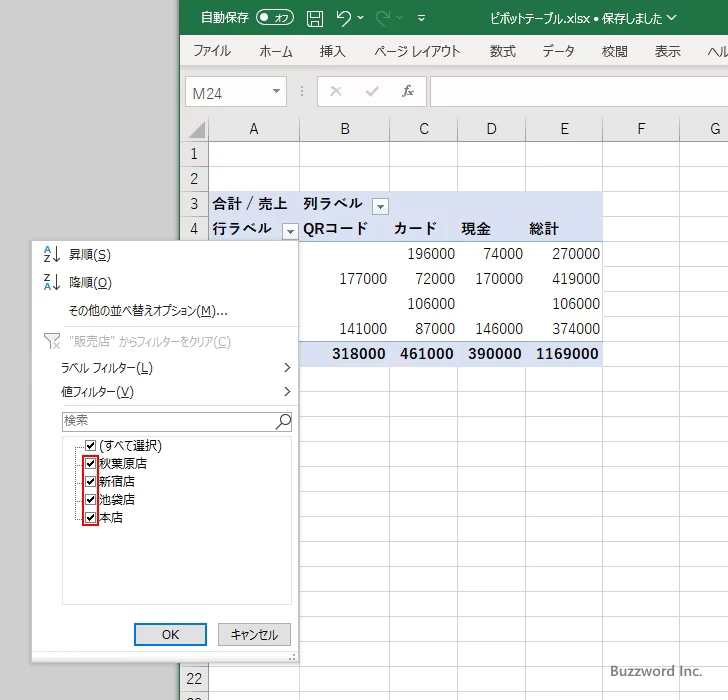Viewport: 728px width, 700px height.
Task: Open Customize Quick Access Toolbar dropdown
Action: (x=421, y=18)
